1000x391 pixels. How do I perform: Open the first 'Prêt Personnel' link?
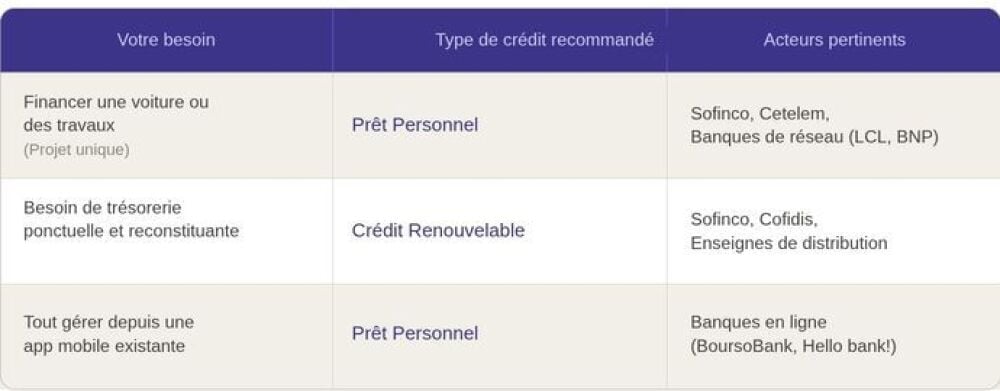[x=415, y=125]
